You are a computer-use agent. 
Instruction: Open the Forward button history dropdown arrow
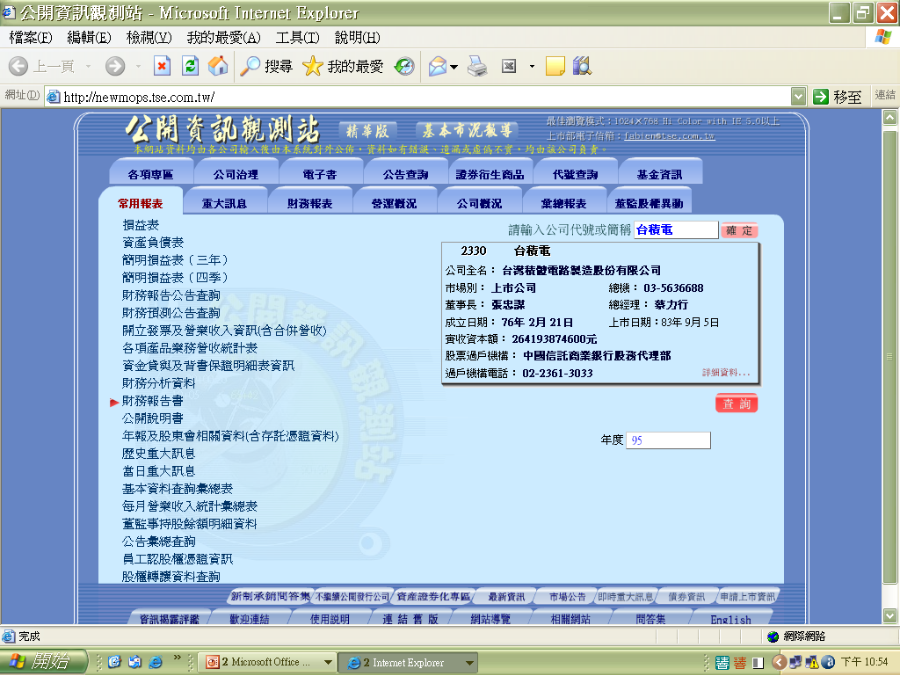click(138, 67)
